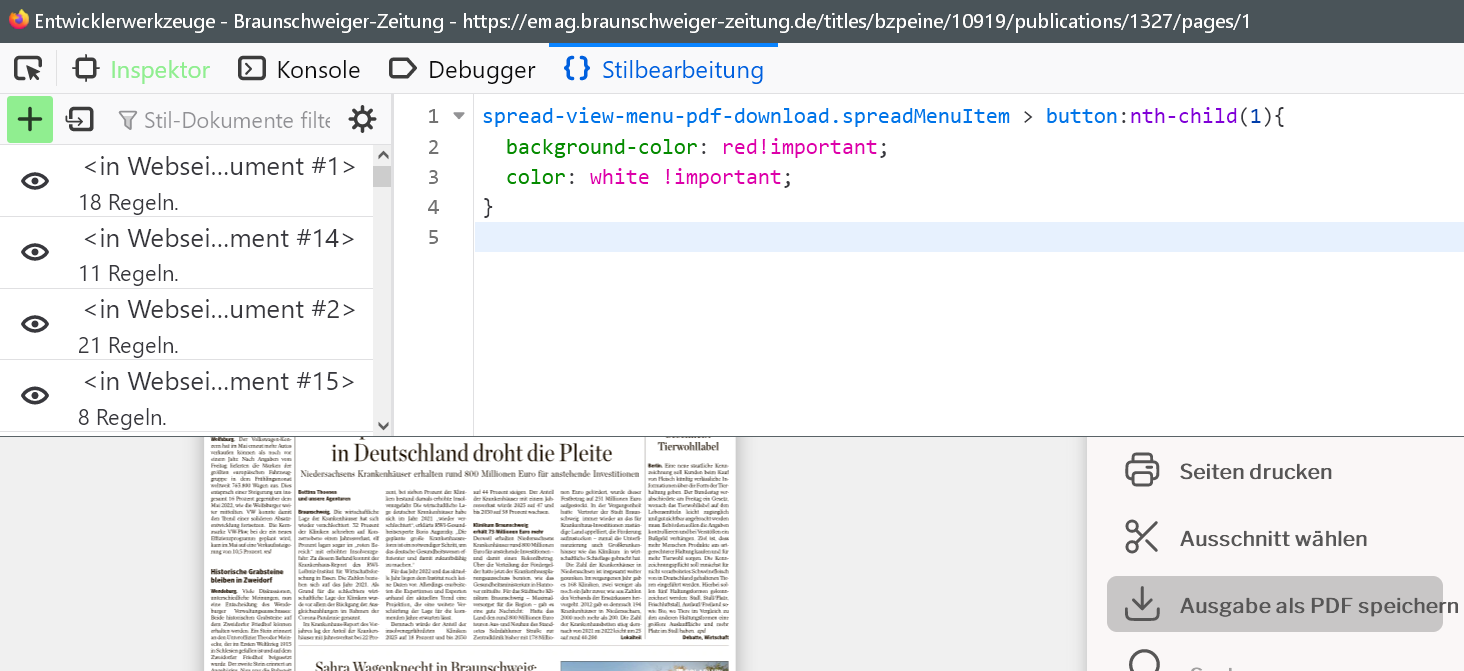Open style editor options gear
1464x671 pixels.
[x=362, y=120]
